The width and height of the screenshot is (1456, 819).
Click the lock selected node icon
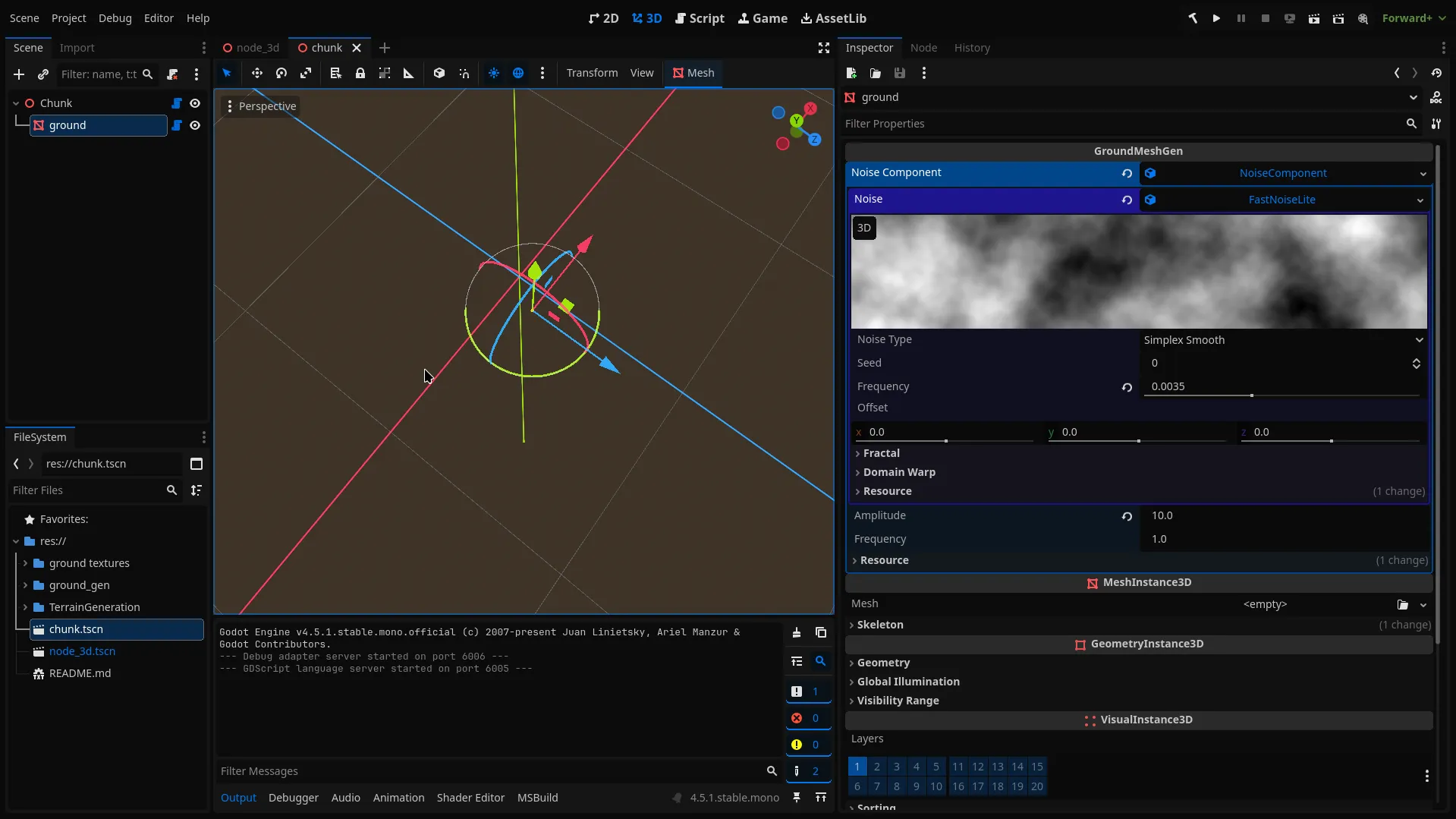[360, 73]
